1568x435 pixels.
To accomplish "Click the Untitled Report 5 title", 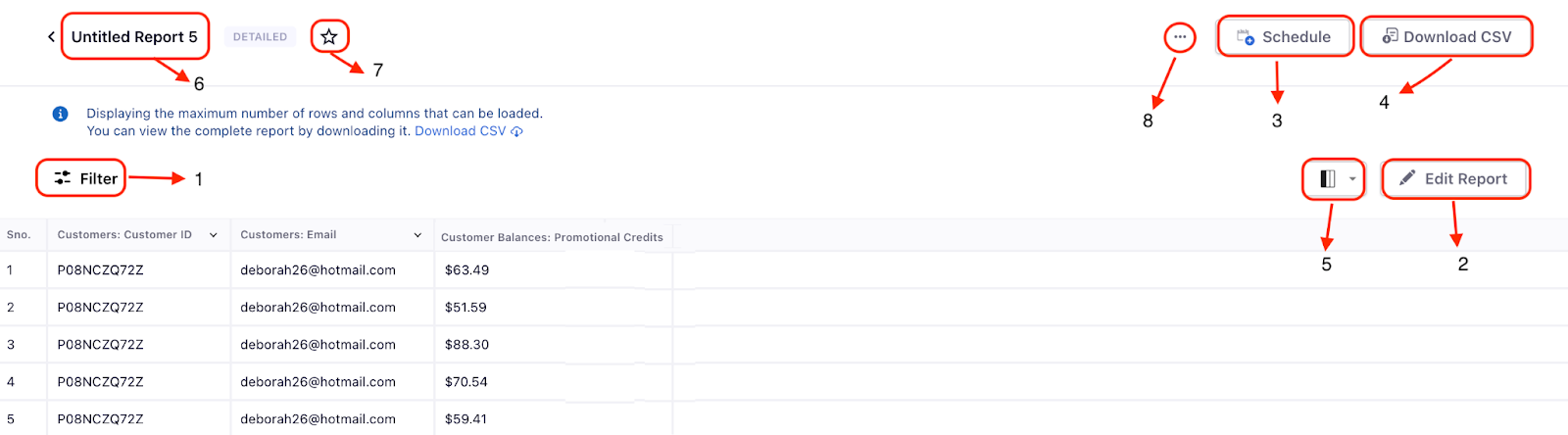I will pos(134,37).
